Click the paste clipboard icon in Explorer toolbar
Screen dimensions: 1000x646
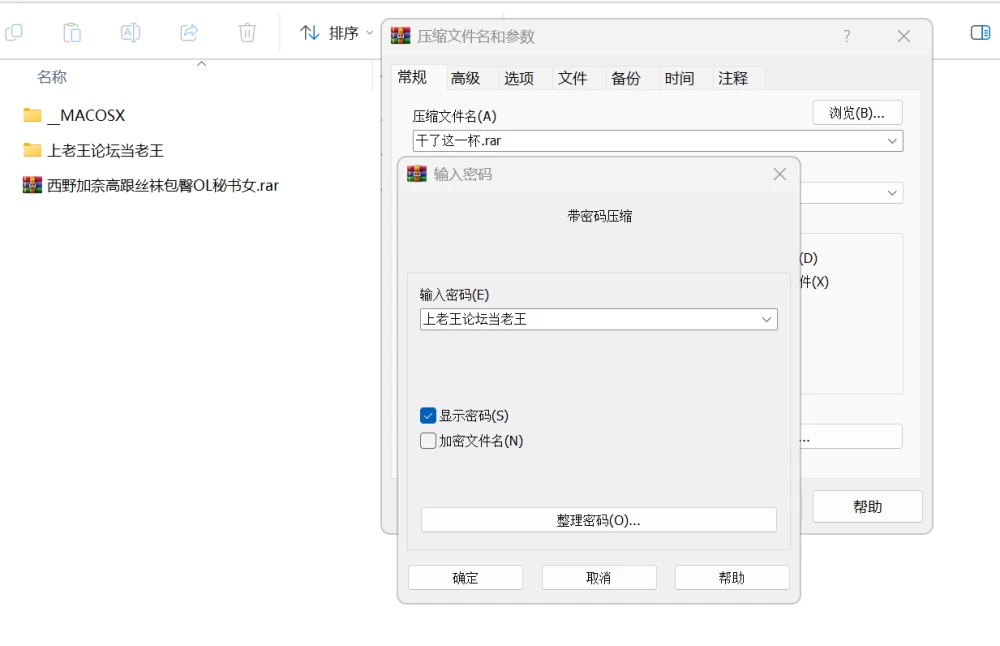[x=72, y=33]
